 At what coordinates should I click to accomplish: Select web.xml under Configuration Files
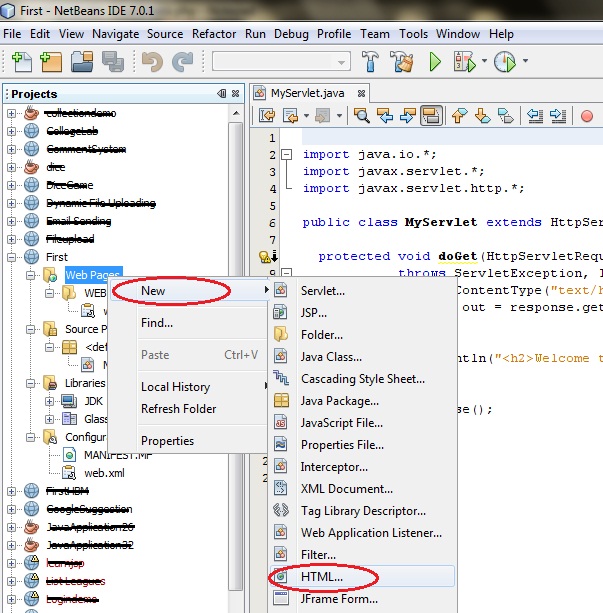(x=104, y=473)
